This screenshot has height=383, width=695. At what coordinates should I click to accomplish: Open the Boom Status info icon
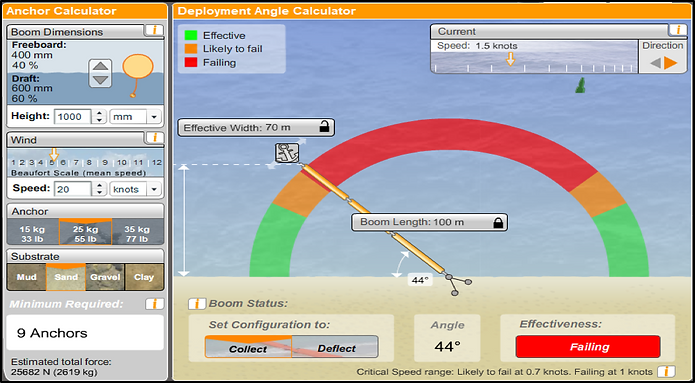point(196,304)
